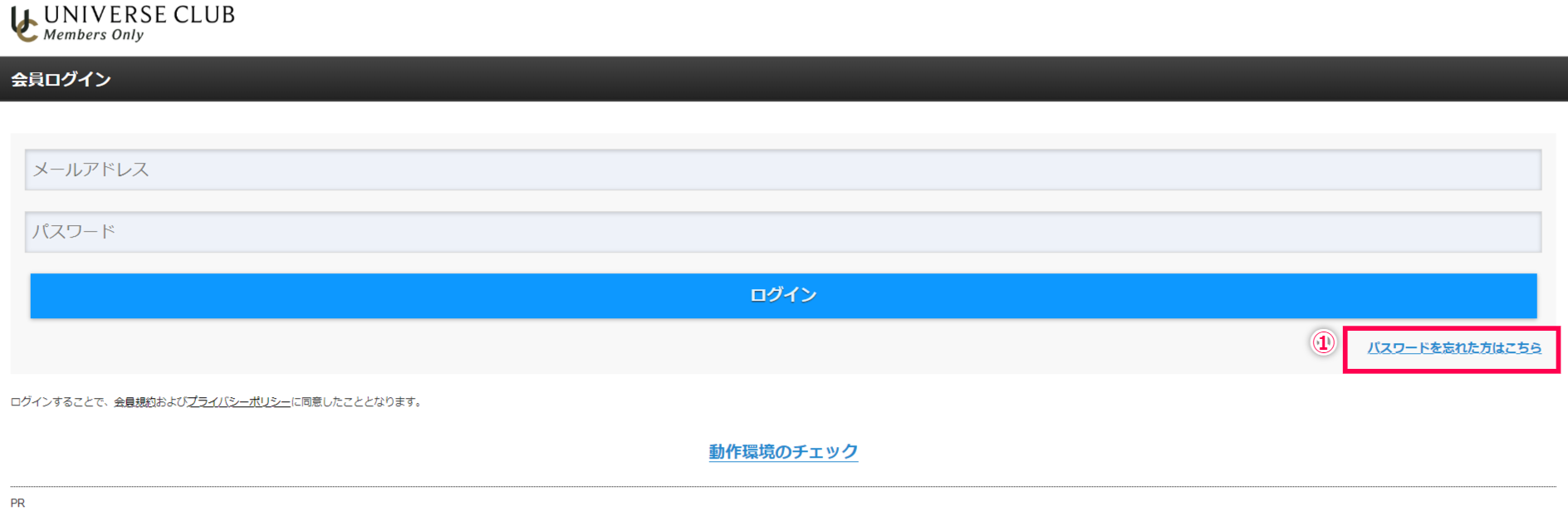
Task: Click the dark header bar's empty area
Action: coord(831,80)
